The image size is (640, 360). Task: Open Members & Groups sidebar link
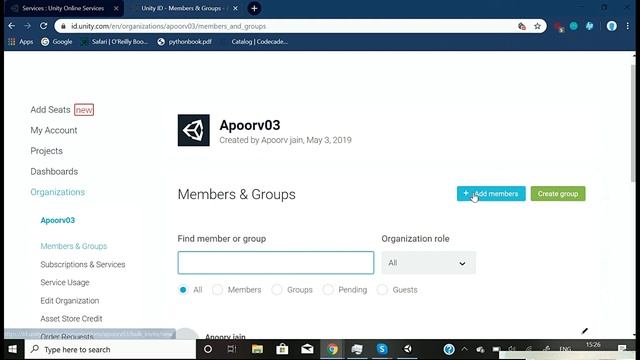pyautogui.click(x=73, y=246)
